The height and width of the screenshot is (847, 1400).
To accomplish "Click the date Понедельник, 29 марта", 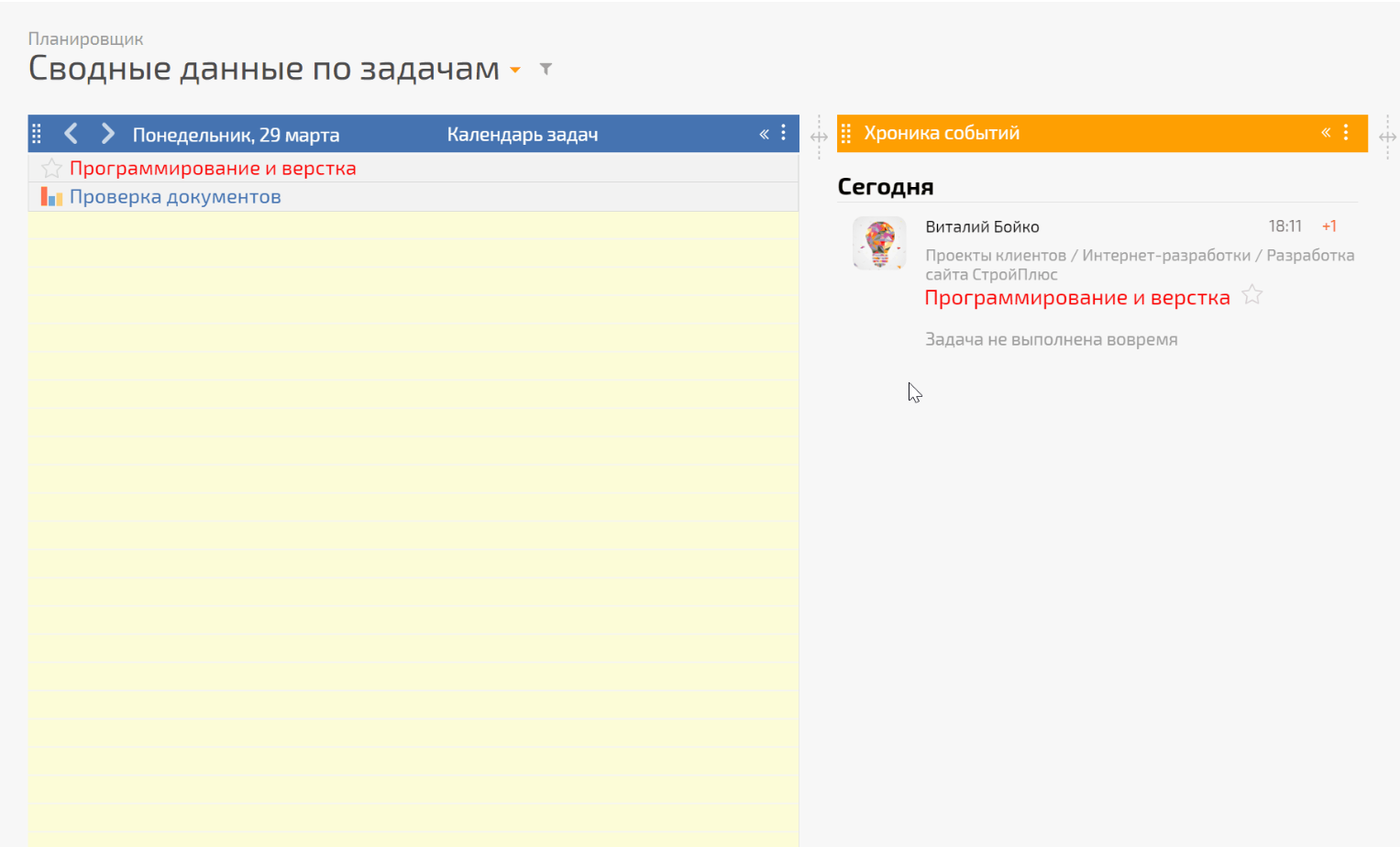I will coord(236,135).
